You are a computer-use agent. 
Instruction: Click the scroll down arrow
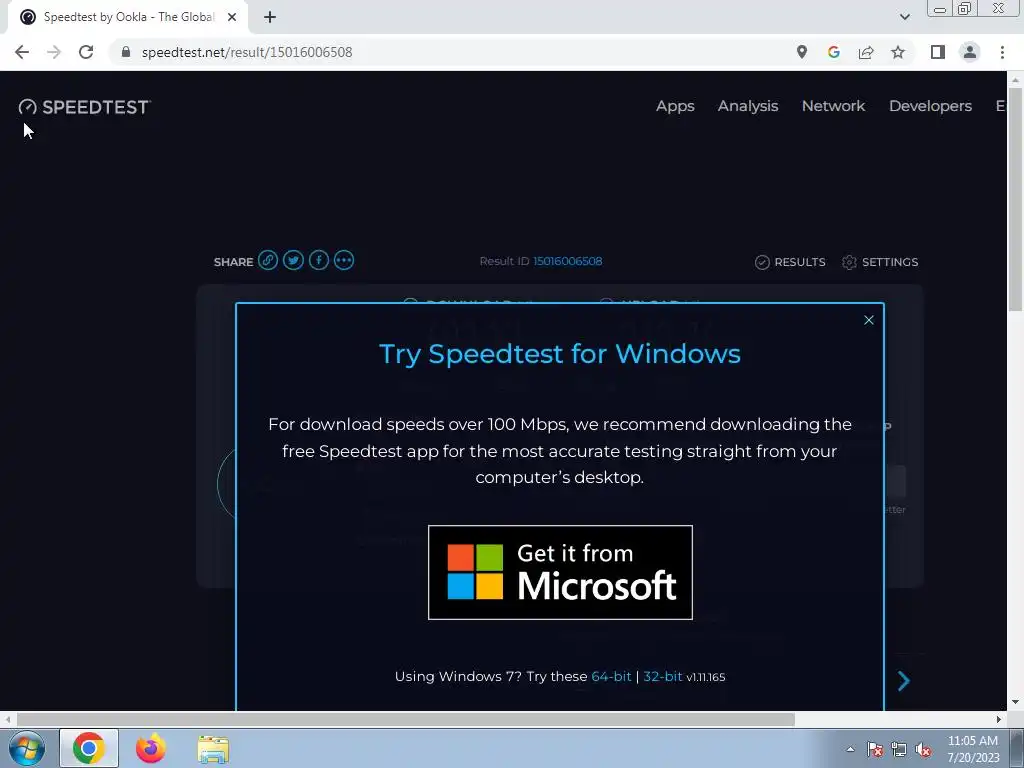(x=1015, y=702)
